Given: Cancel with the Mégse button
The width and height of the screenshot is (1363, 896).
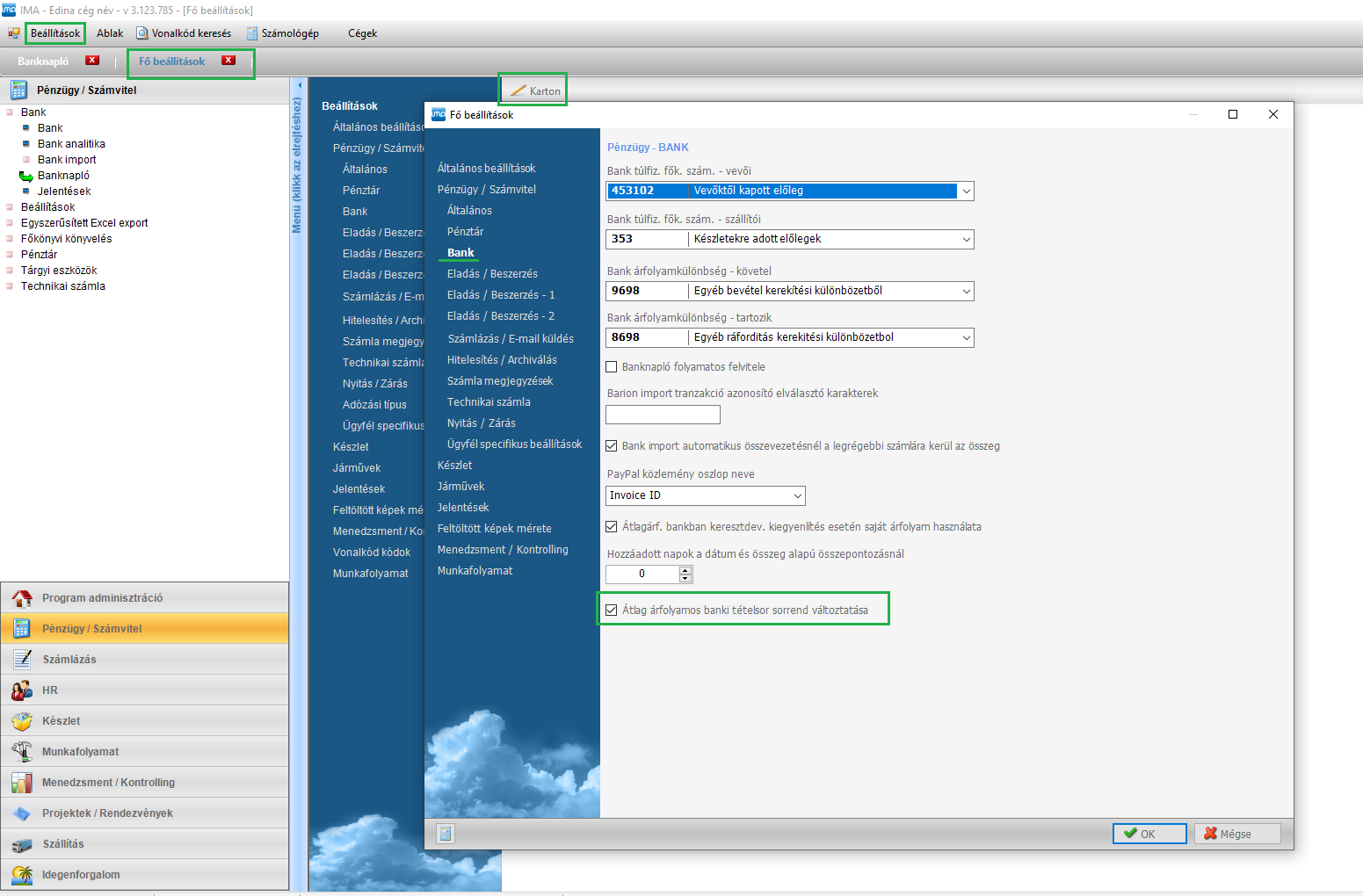Looking at the screenshot, I should (x=1236, y=834).
